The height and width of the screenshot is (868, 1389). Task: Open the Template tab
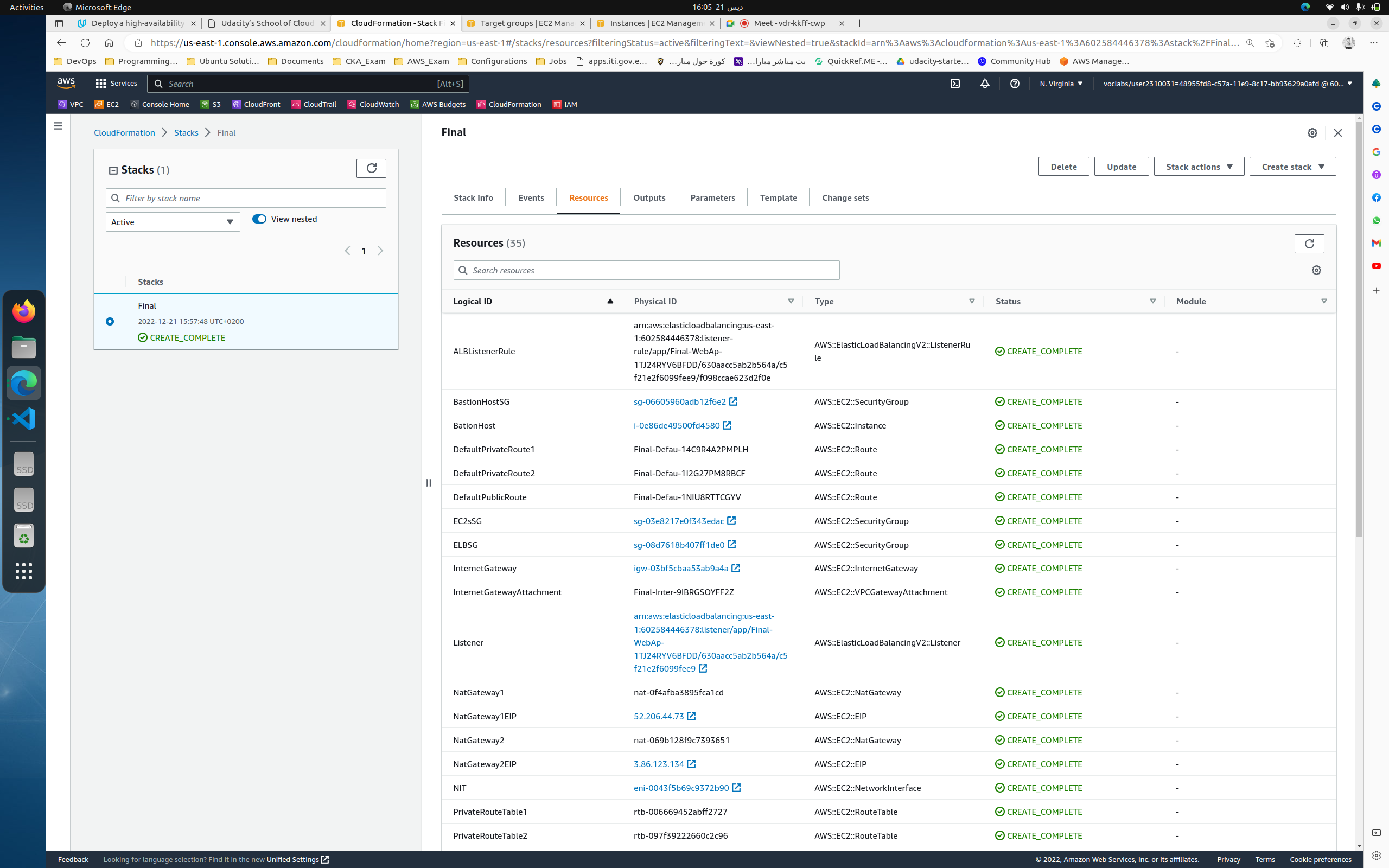click(x=778, y=197)
